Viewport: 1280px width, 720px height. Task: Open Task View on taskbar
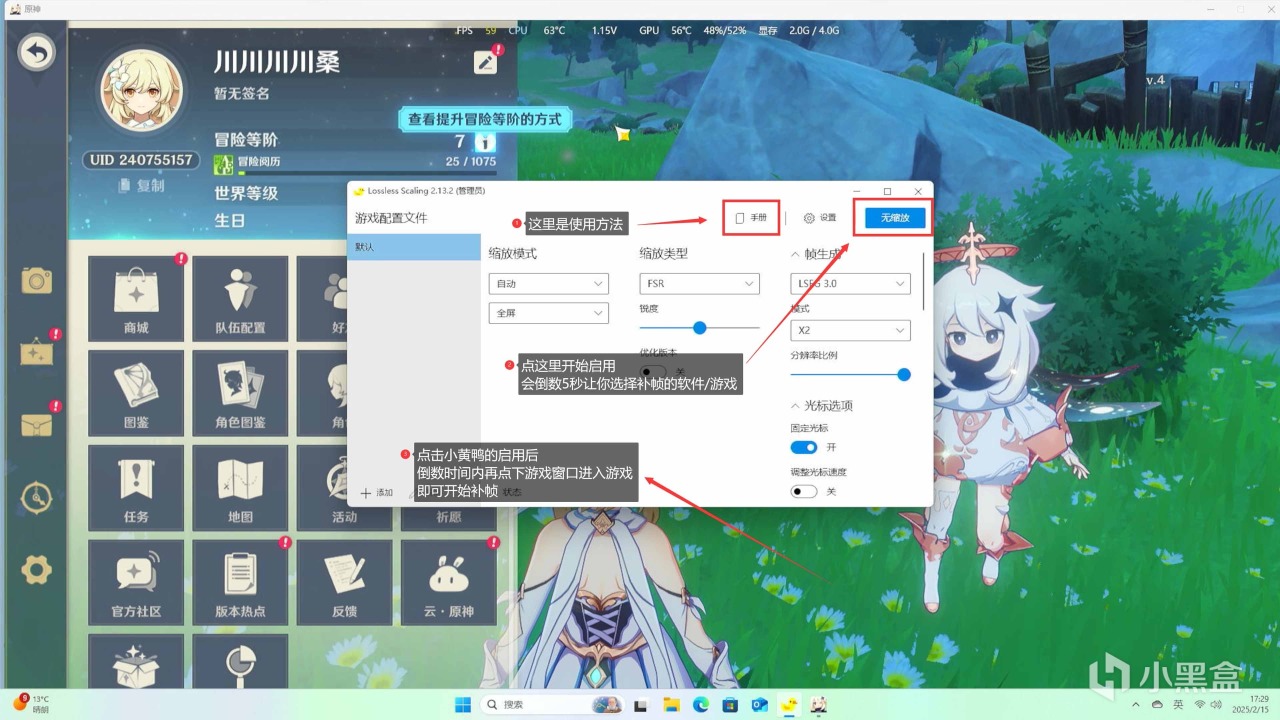pos(641,704)
